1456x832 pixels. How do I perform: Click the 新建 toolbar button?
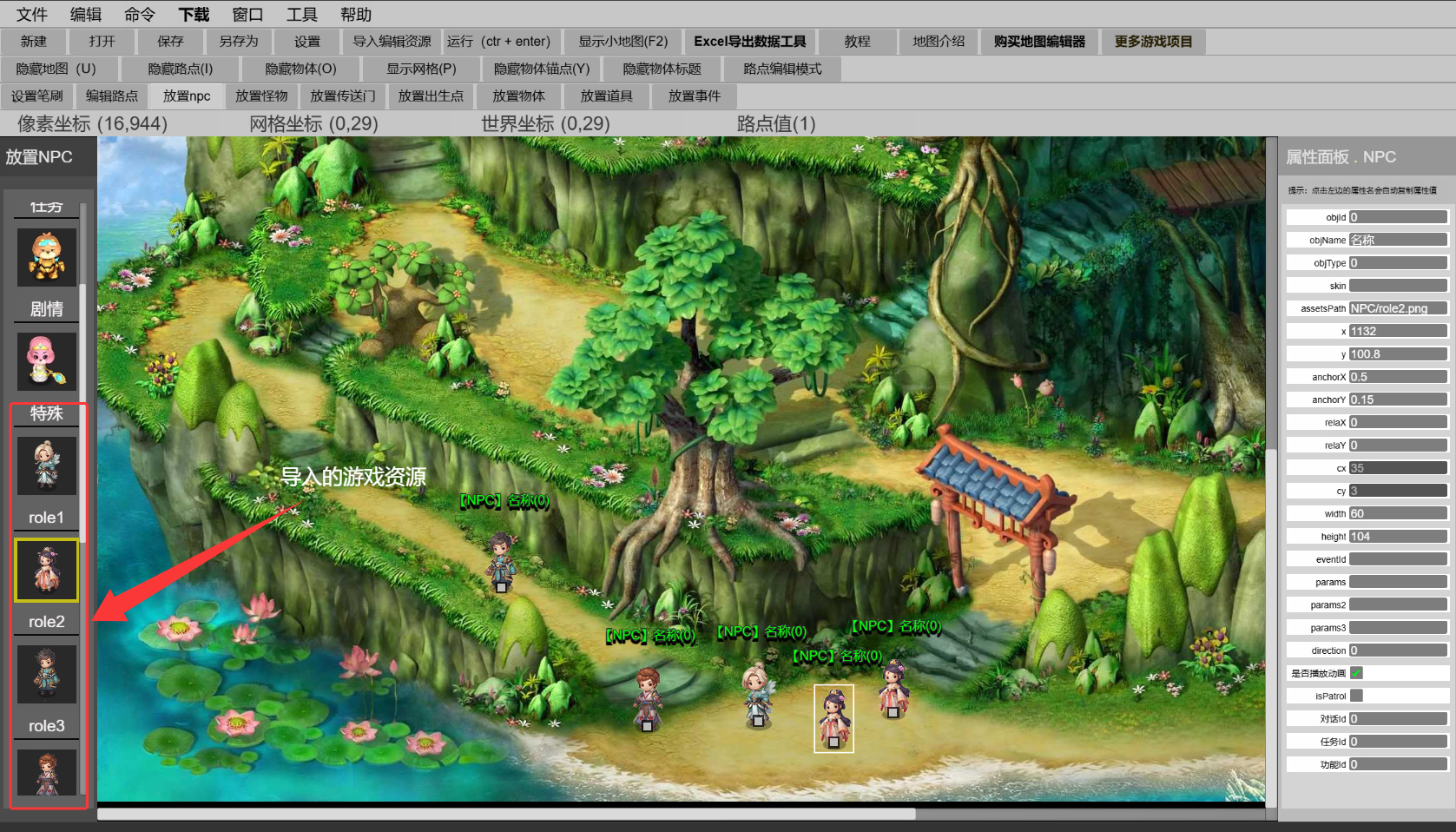coord(34,42)
